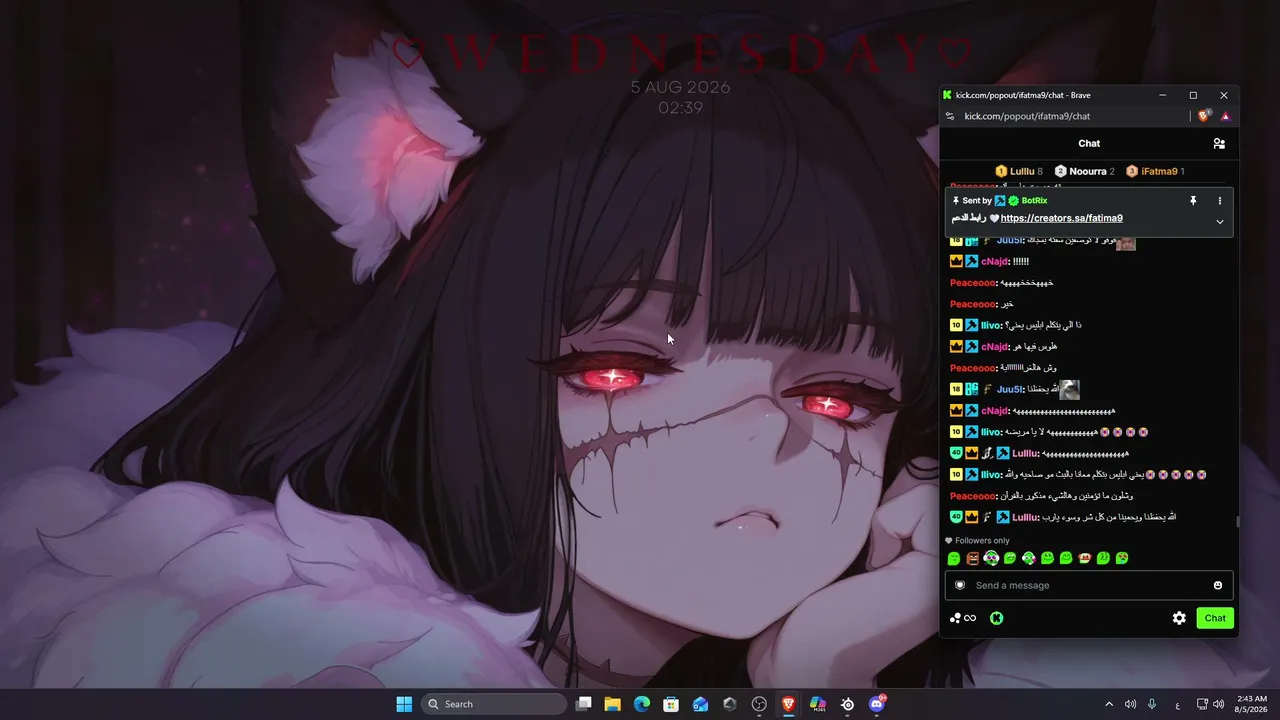
Task: Open Brave Rewards triangle icon
Action: [1225, 116]
